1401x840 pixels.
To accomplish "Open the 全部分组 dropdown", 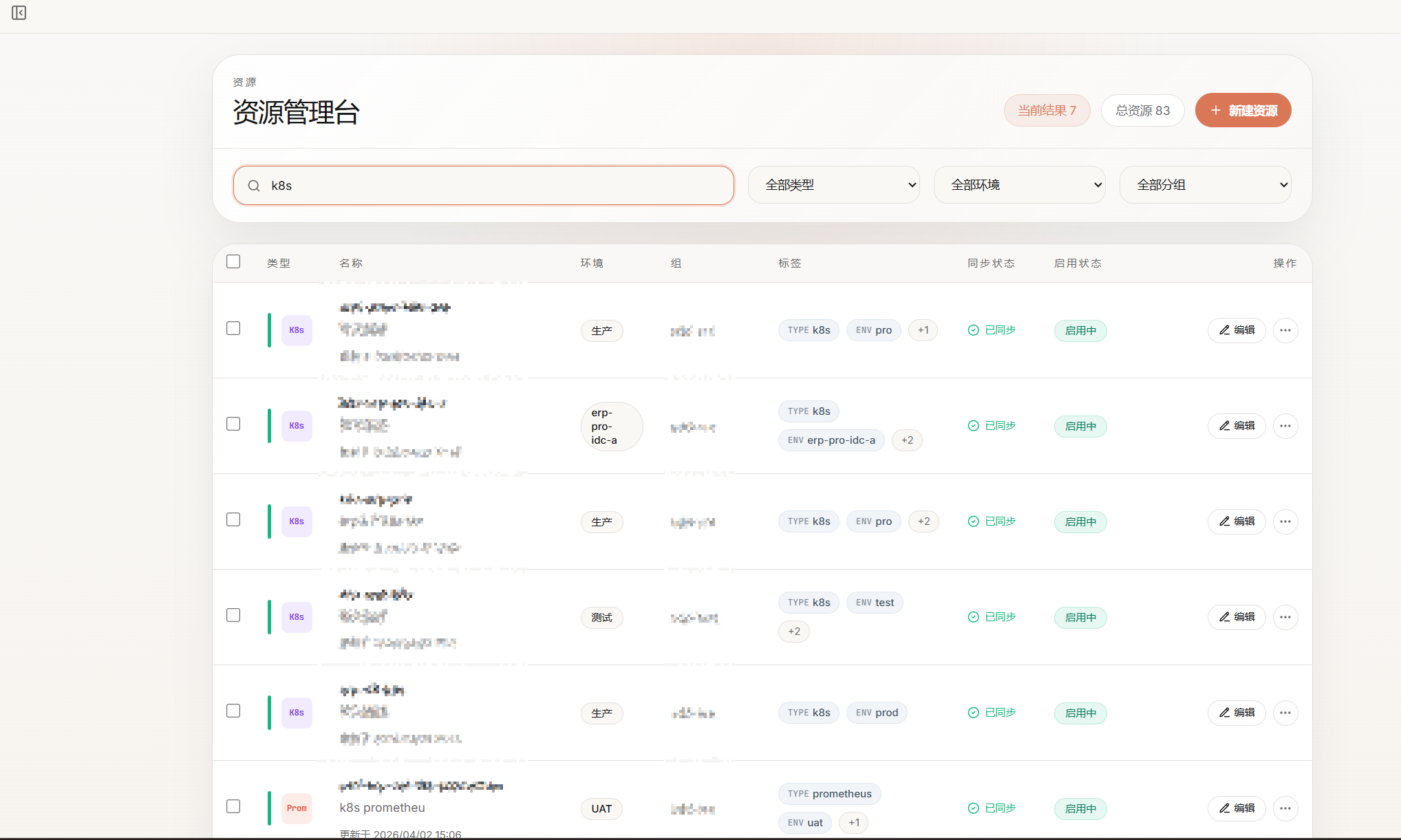I will 1205,184.
